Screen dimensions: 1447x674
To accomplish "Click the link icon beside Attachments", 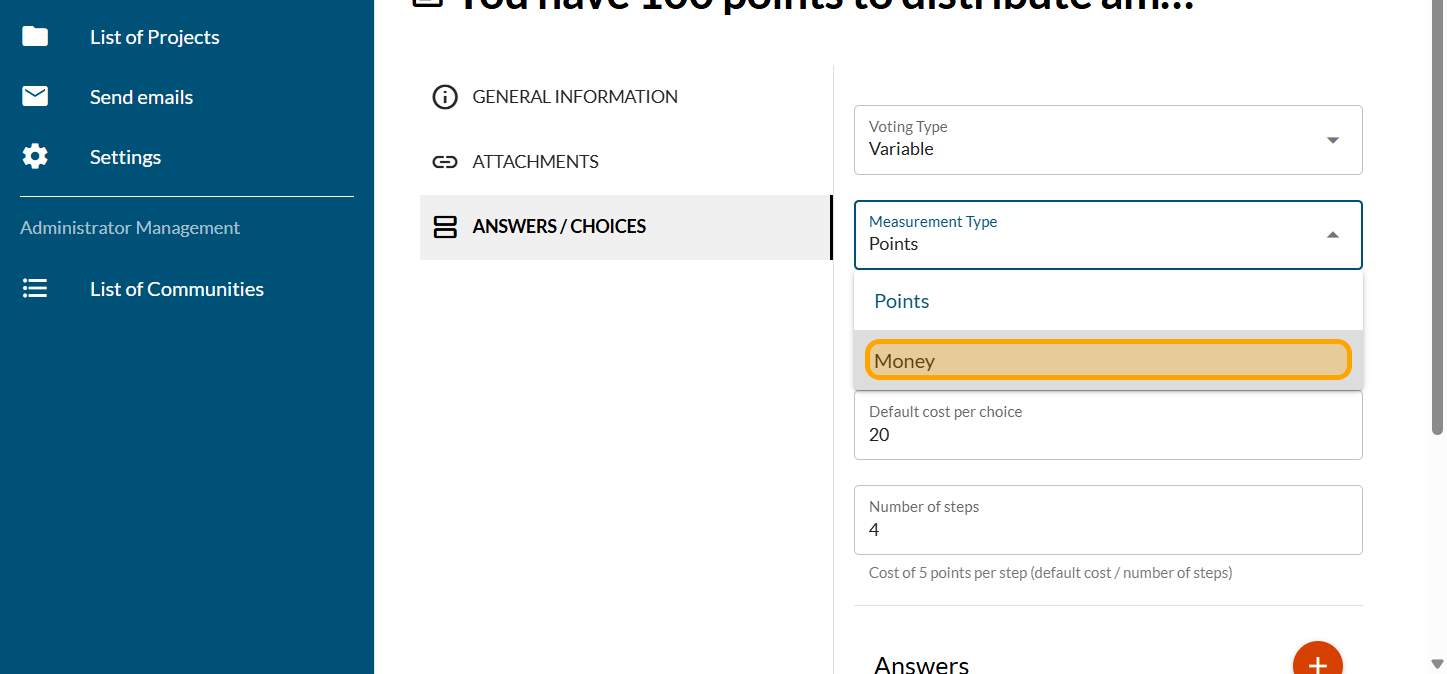I will pyautogui.click(x=444, y=162).
